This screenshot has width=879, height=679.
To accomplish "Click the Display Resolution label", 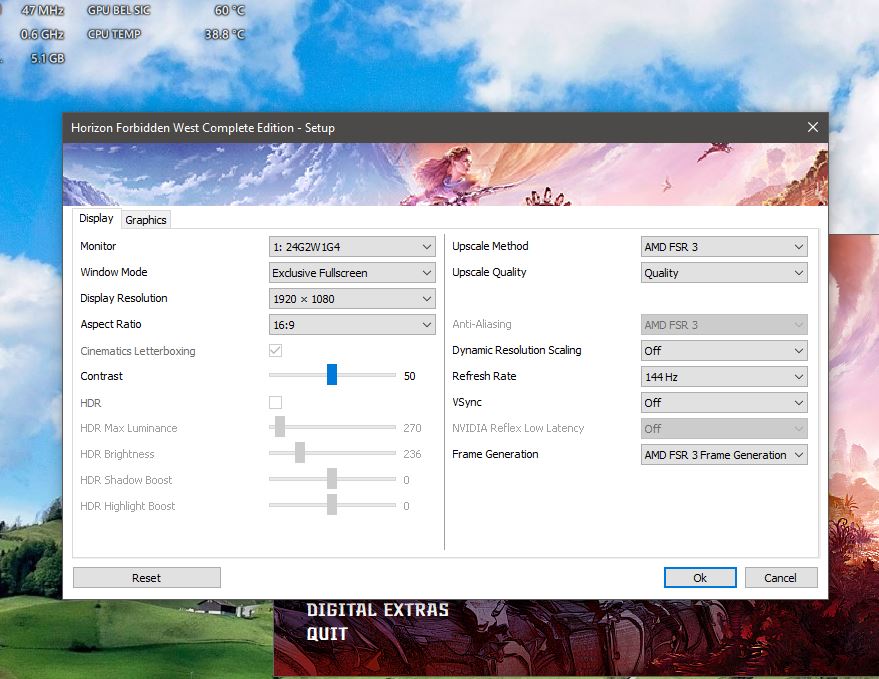I will click(124, 298).
